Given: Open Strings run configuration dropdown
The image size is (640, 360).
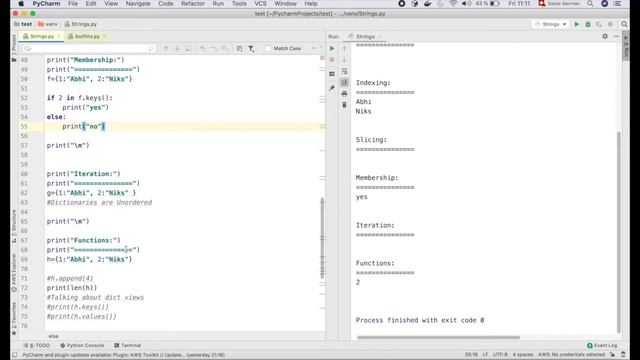Looking at the screenshot, I should [551, 24].
